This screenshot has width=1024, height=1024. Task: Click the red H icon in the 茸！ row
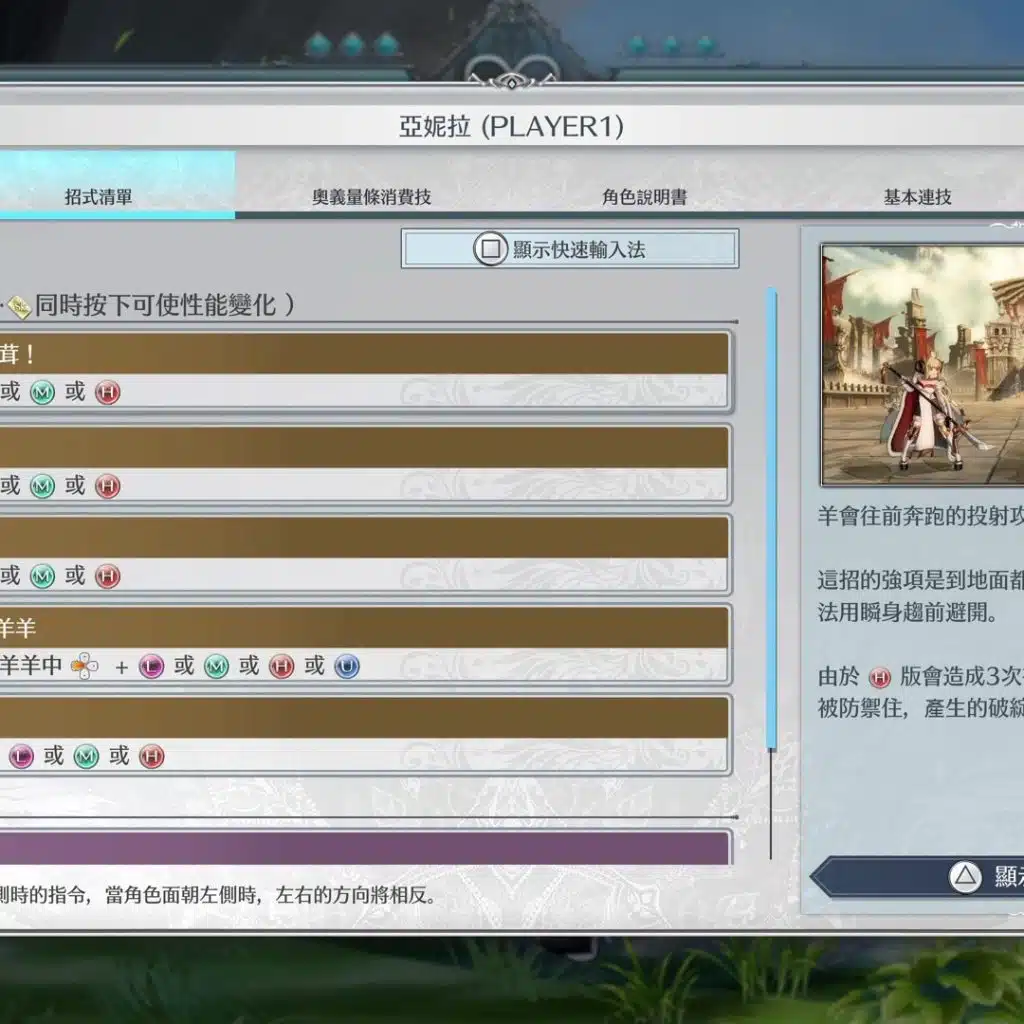(107, 392)
